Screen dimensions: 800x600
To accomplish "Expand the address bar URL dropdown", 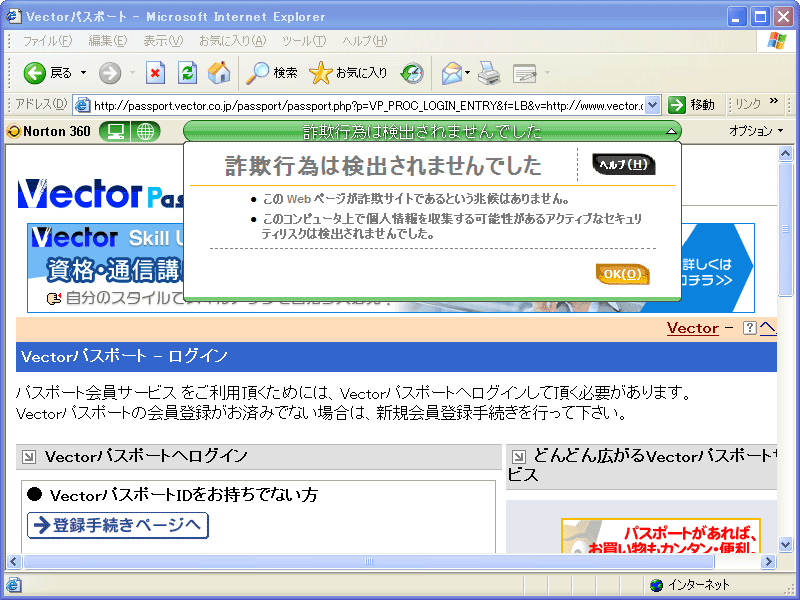I will pos(653,106).
